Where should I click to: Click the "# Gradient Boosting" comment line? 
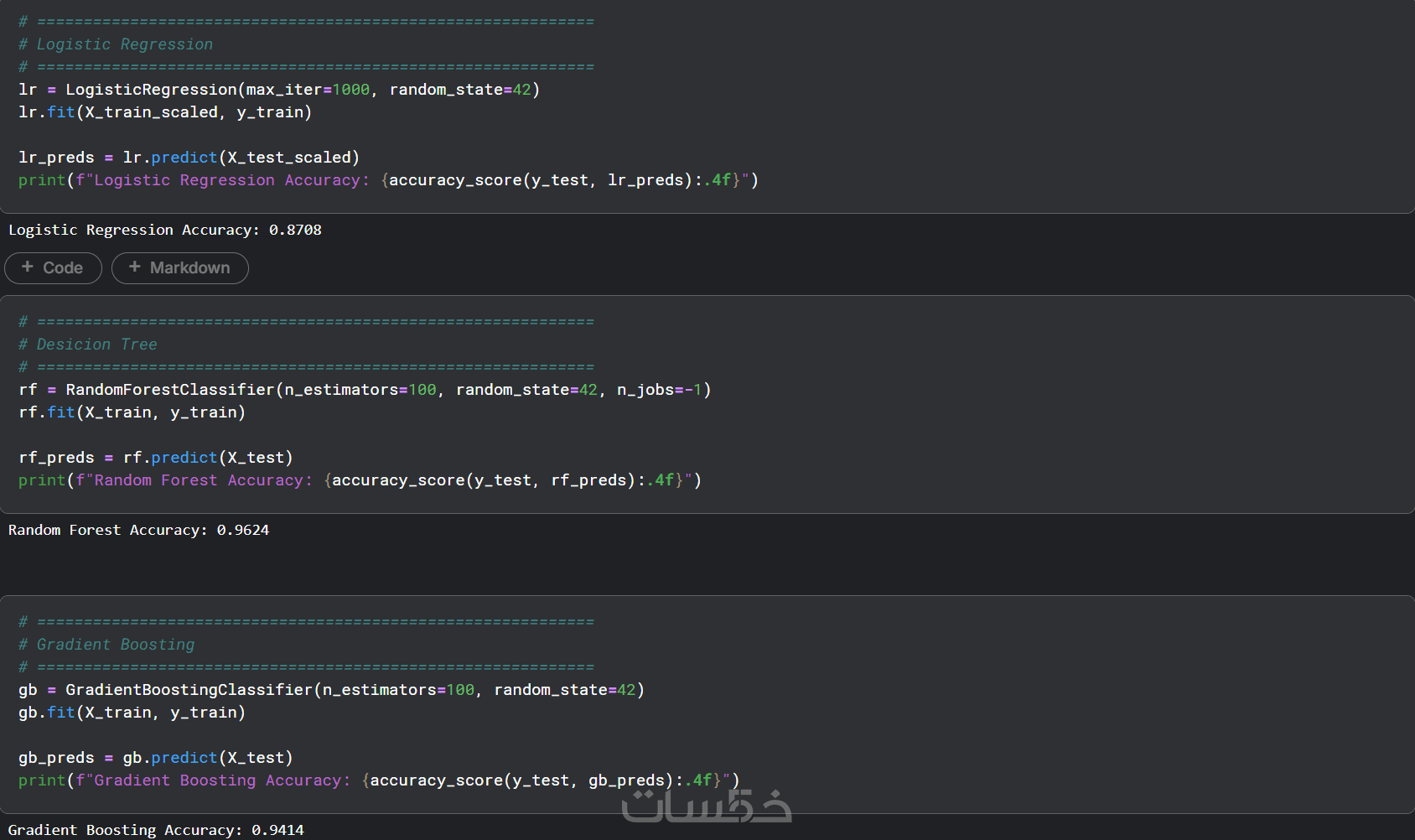[x=106, y=645]
